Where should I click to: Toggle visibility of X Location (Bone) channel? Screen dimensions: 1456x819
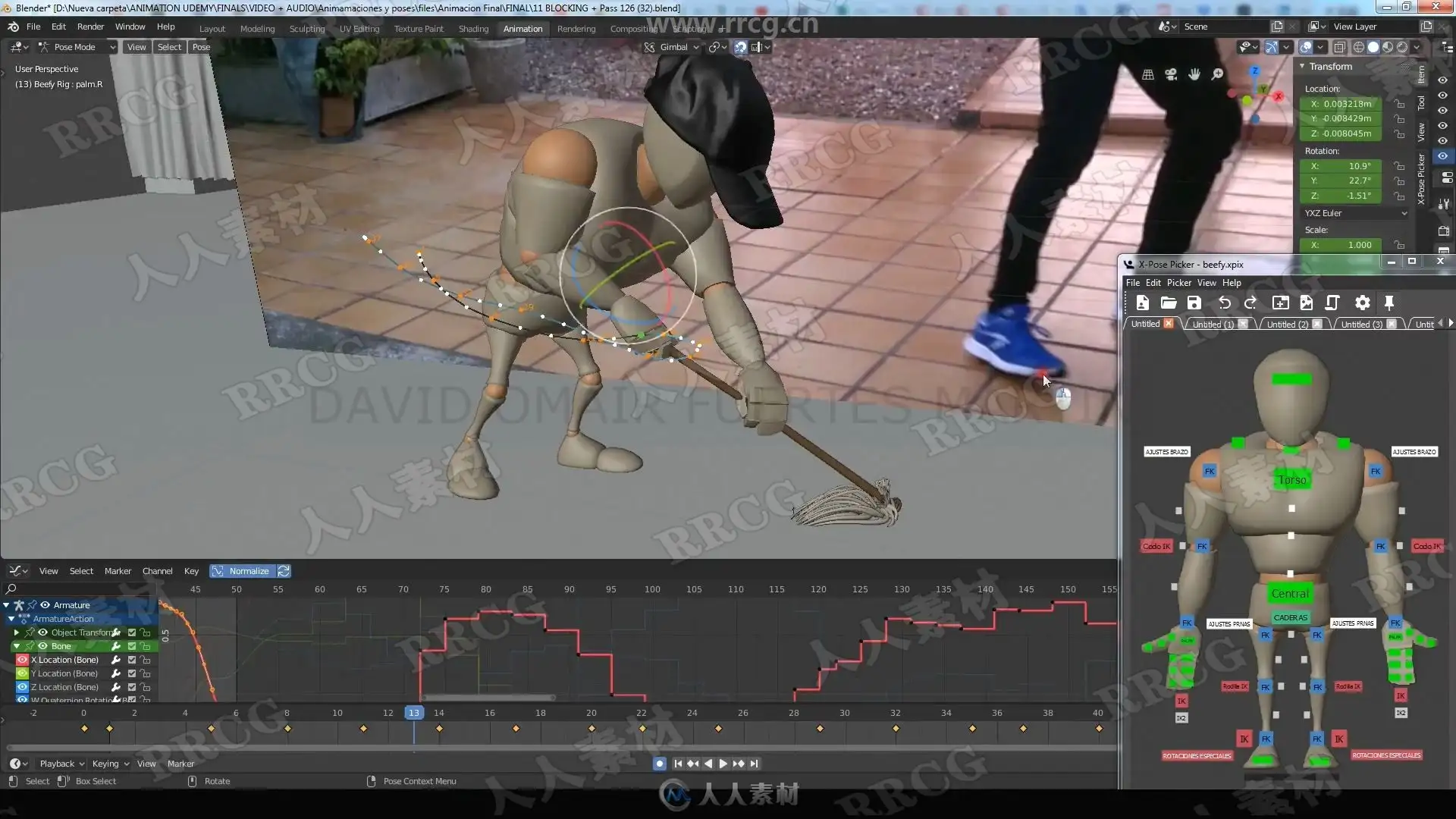22,660
